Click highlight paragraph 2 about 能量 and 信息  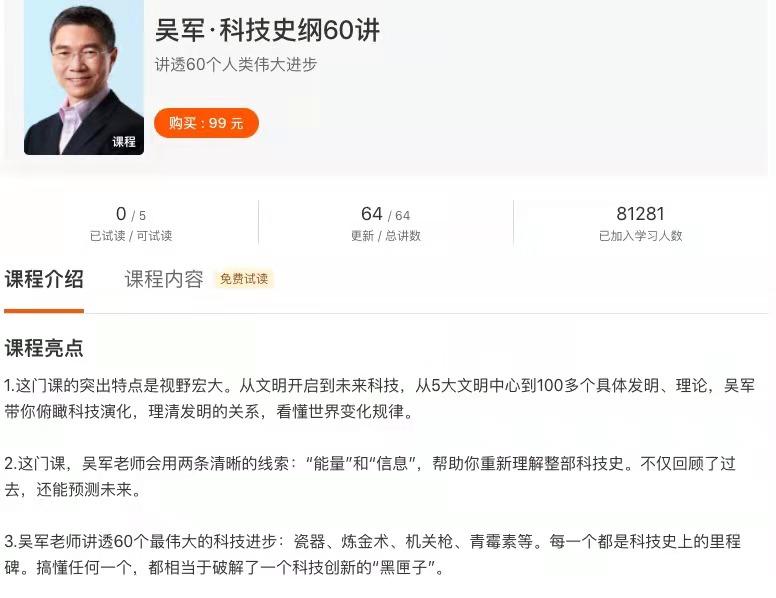coord(370,476)
